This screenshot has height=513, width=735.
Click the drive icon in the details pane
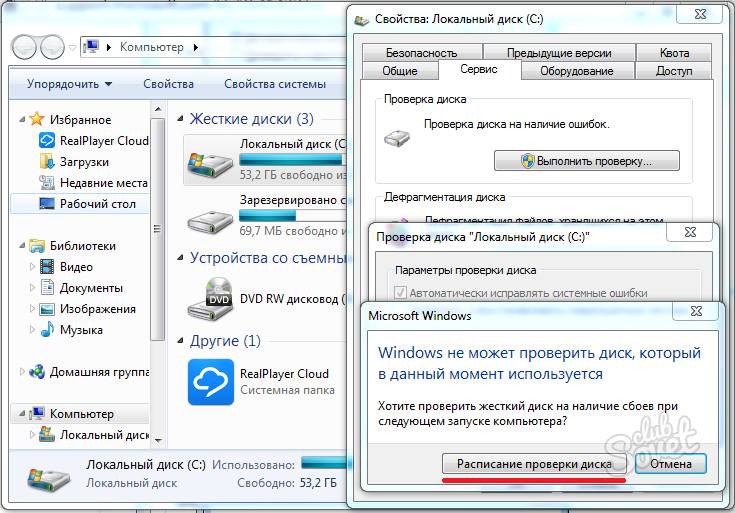[49, 478]
